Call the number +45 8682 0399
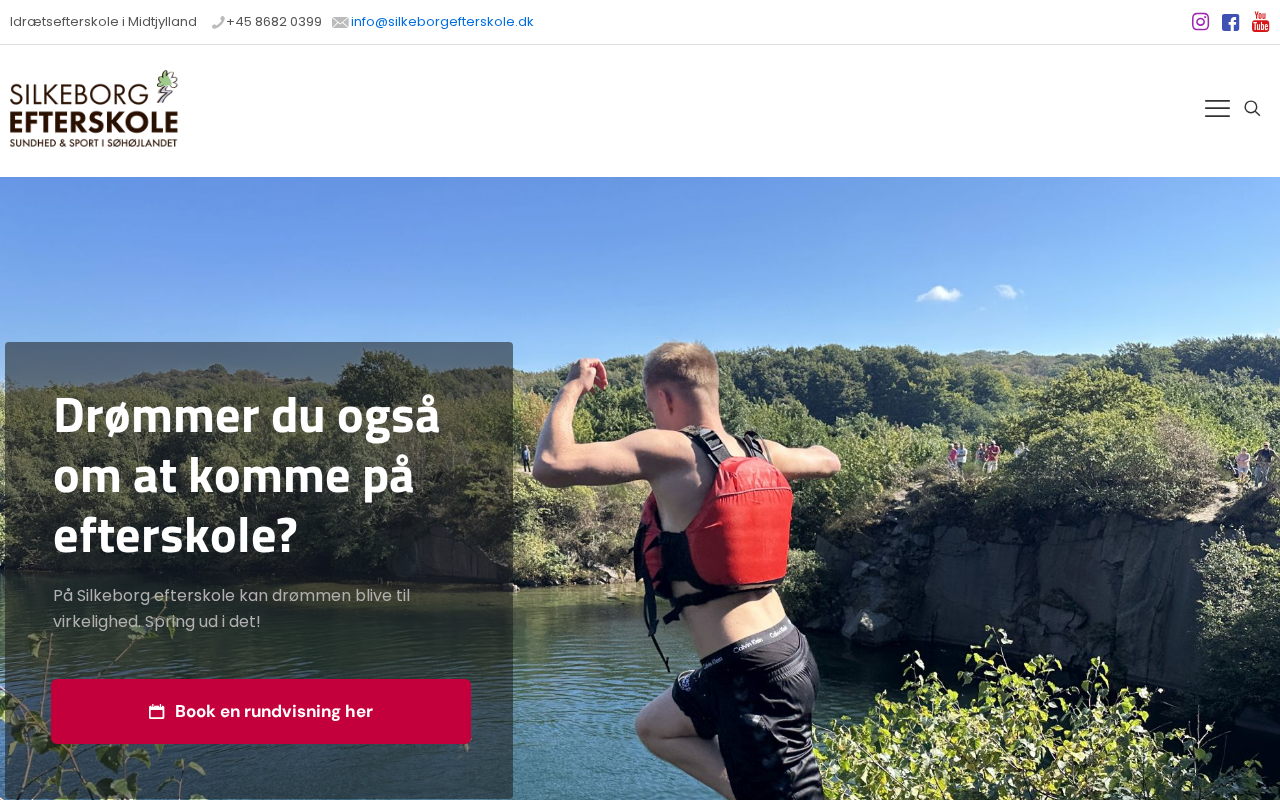This screenshot has width=1280, height=800. point(274,22)
